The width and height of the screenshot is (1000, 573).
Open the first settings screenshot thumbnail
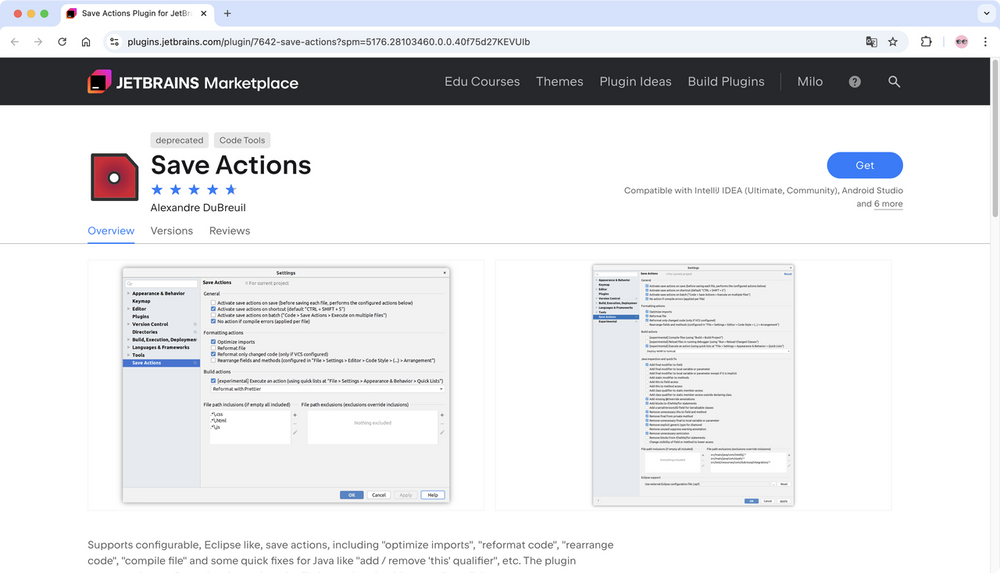click(x=286, y=385)
